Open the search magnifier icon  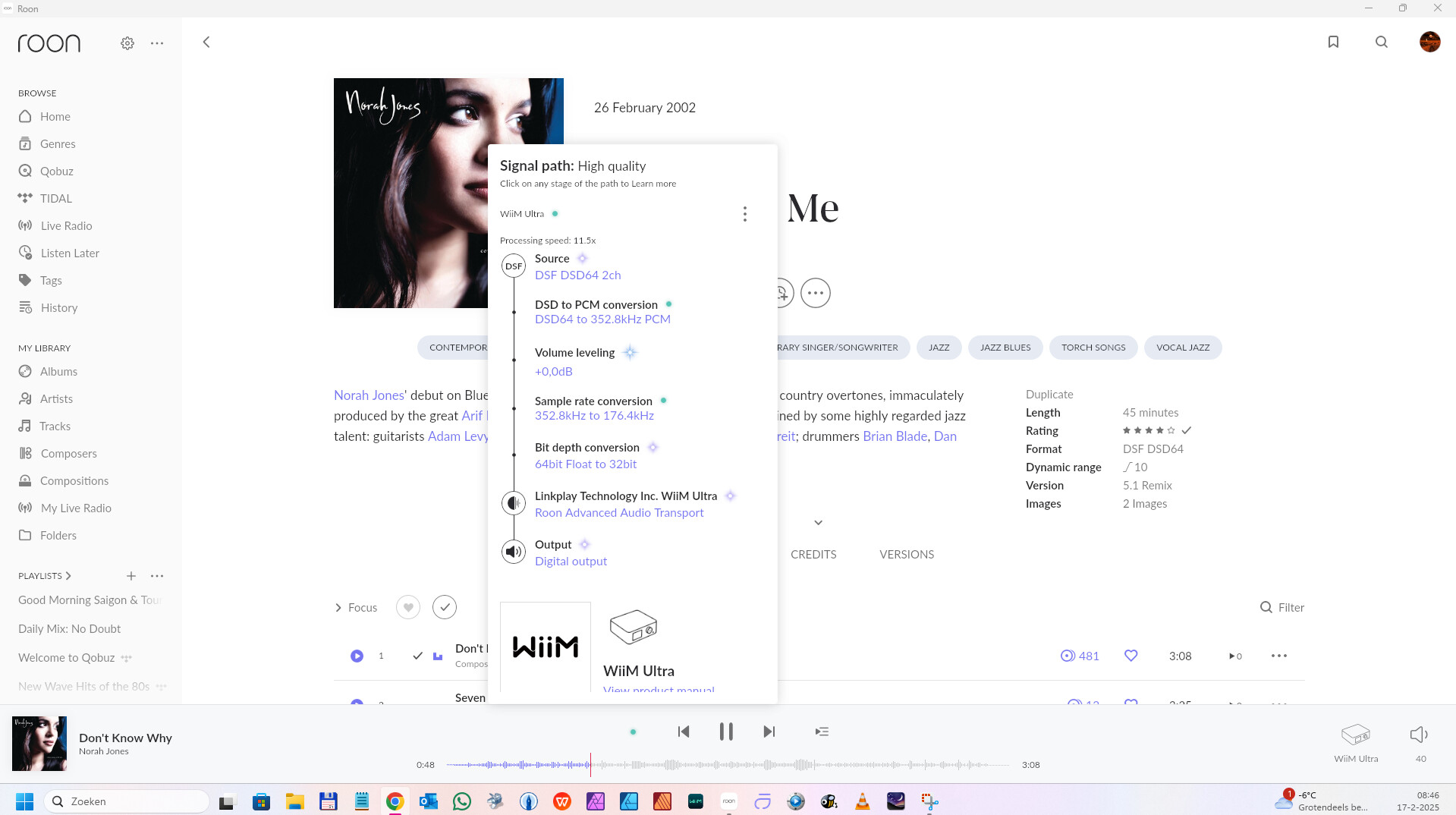click(x=1382, y=42)
